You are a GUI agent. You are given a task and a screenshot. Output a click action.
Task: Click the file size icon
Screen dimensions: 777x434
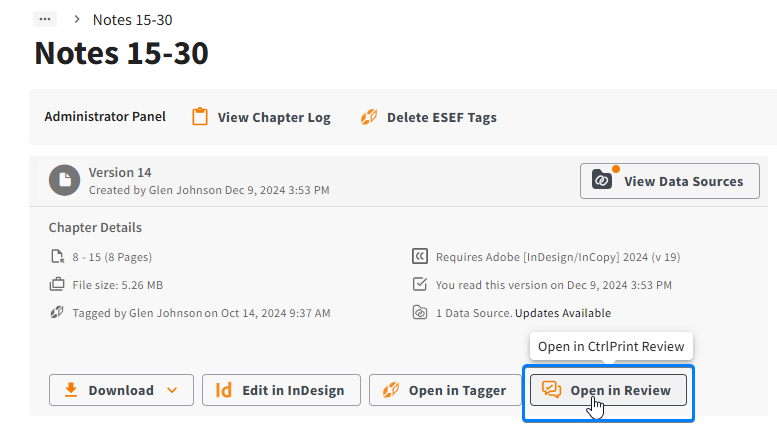pyautogui.click(x=57, y=284)
